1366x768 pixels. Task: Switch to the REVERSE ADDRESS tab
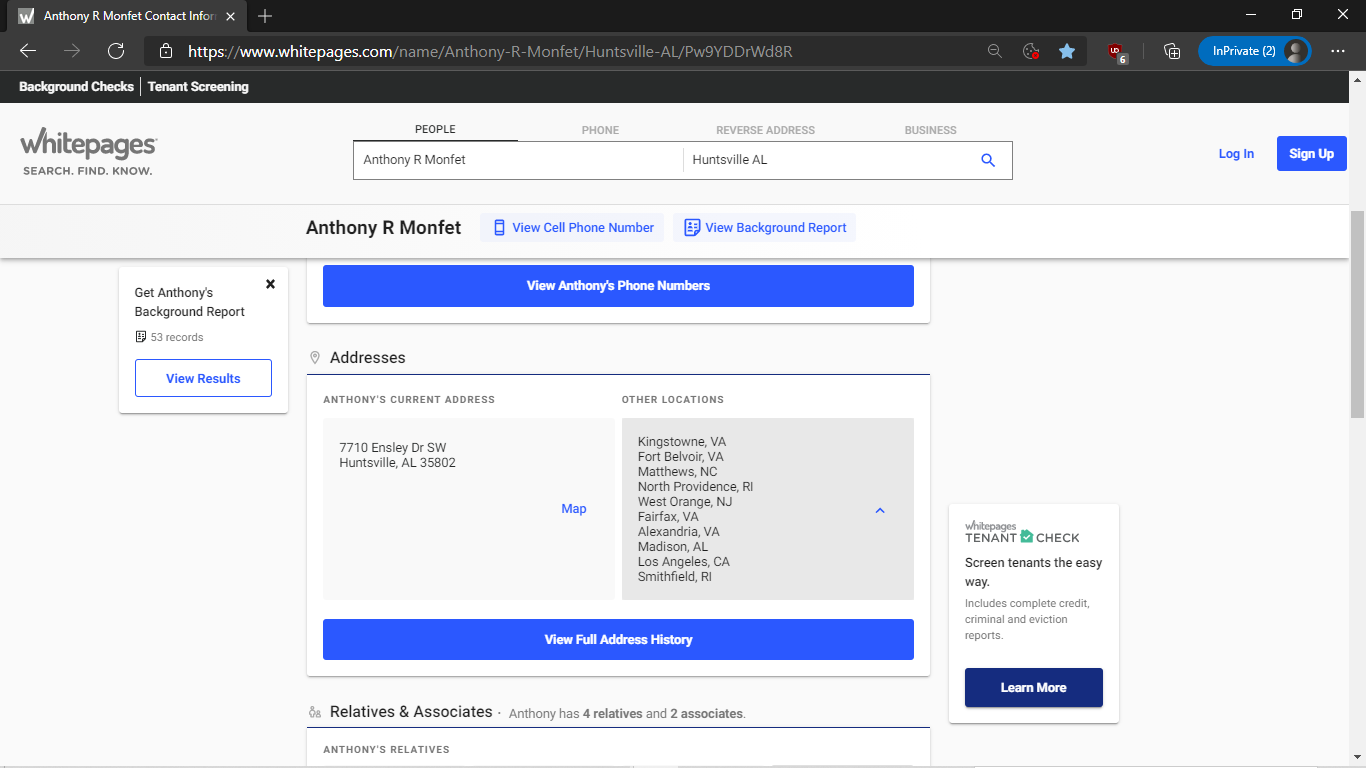point(765,130)
